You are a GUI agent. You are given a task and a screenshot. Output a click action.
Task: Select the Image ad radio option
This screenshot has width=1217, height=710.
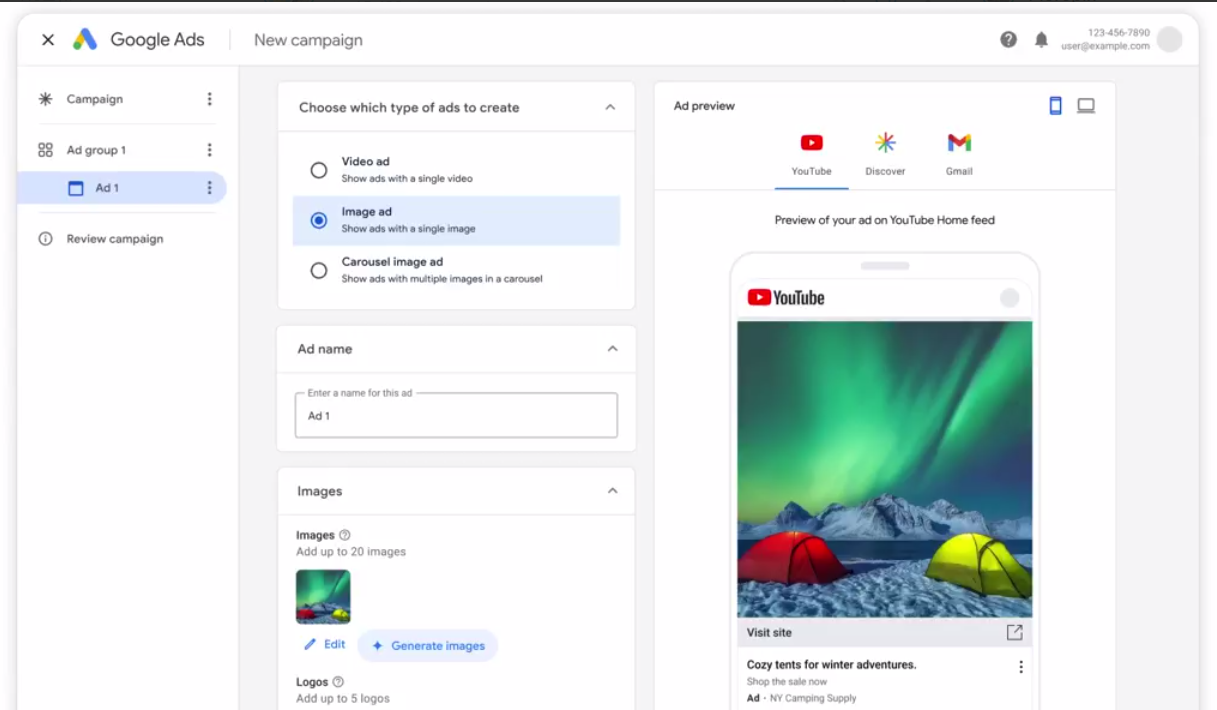tap(319, 220)
